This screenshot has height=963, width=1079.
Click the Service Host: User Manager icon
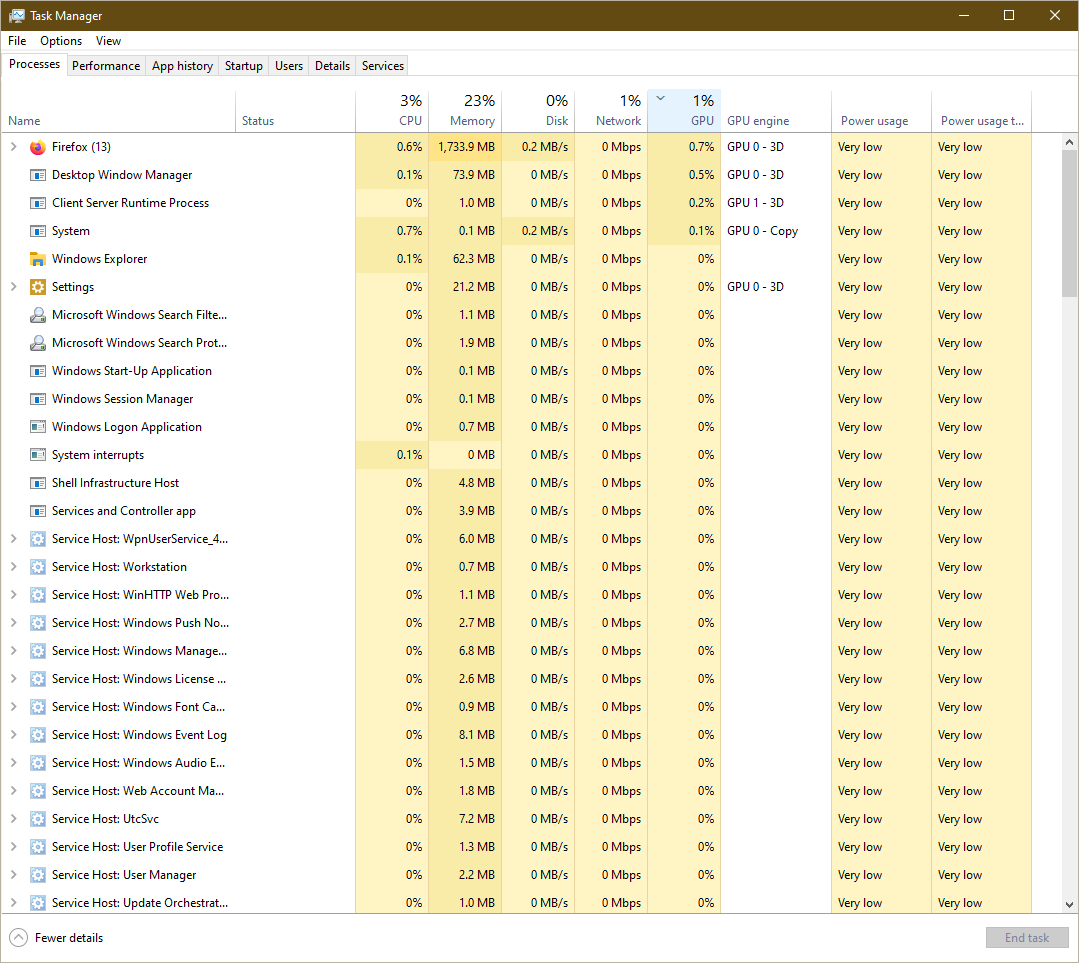[38, 875]
